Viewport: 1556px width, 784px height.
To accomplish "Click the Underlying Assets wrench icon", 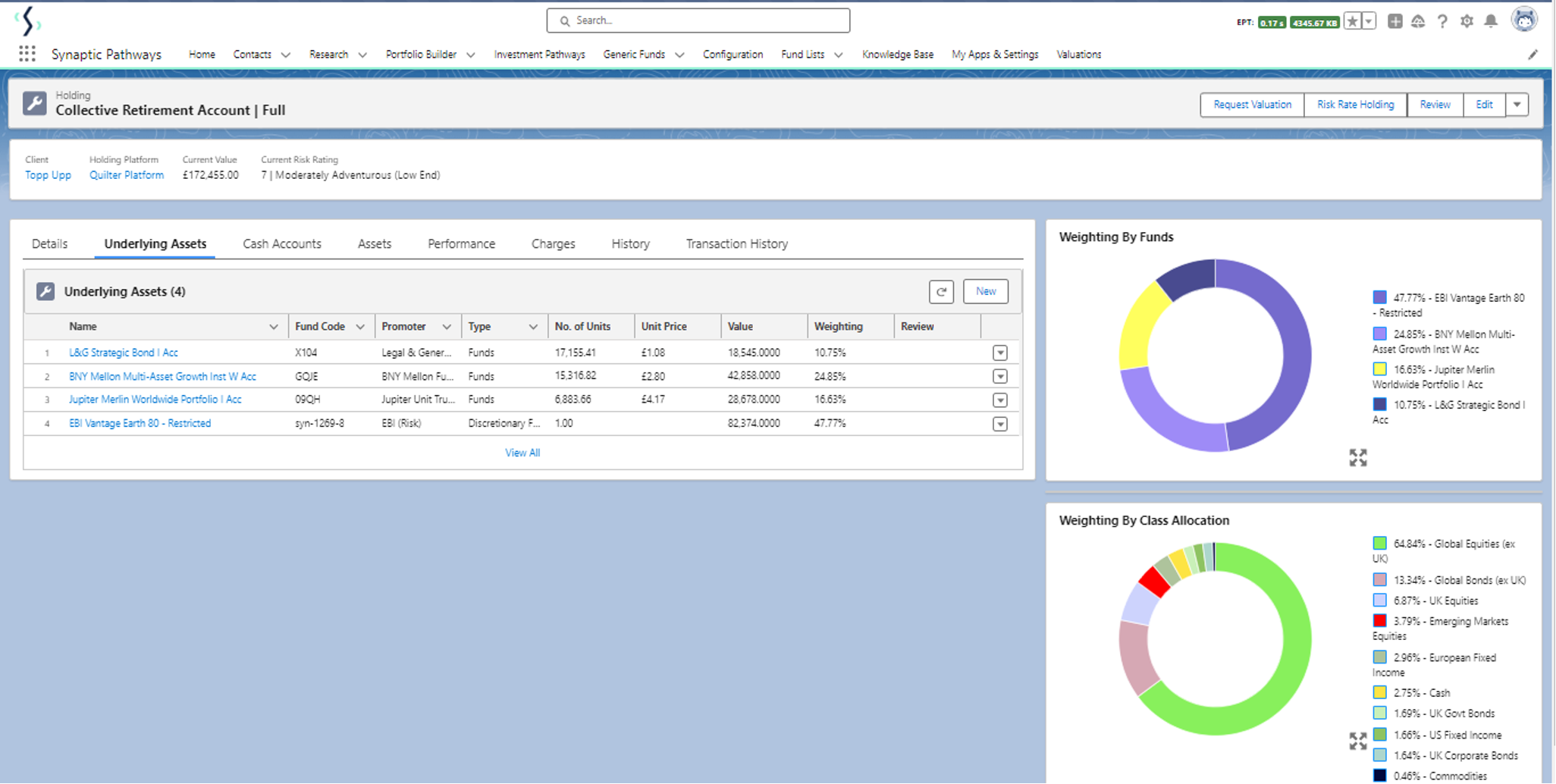I will [45, 291].
